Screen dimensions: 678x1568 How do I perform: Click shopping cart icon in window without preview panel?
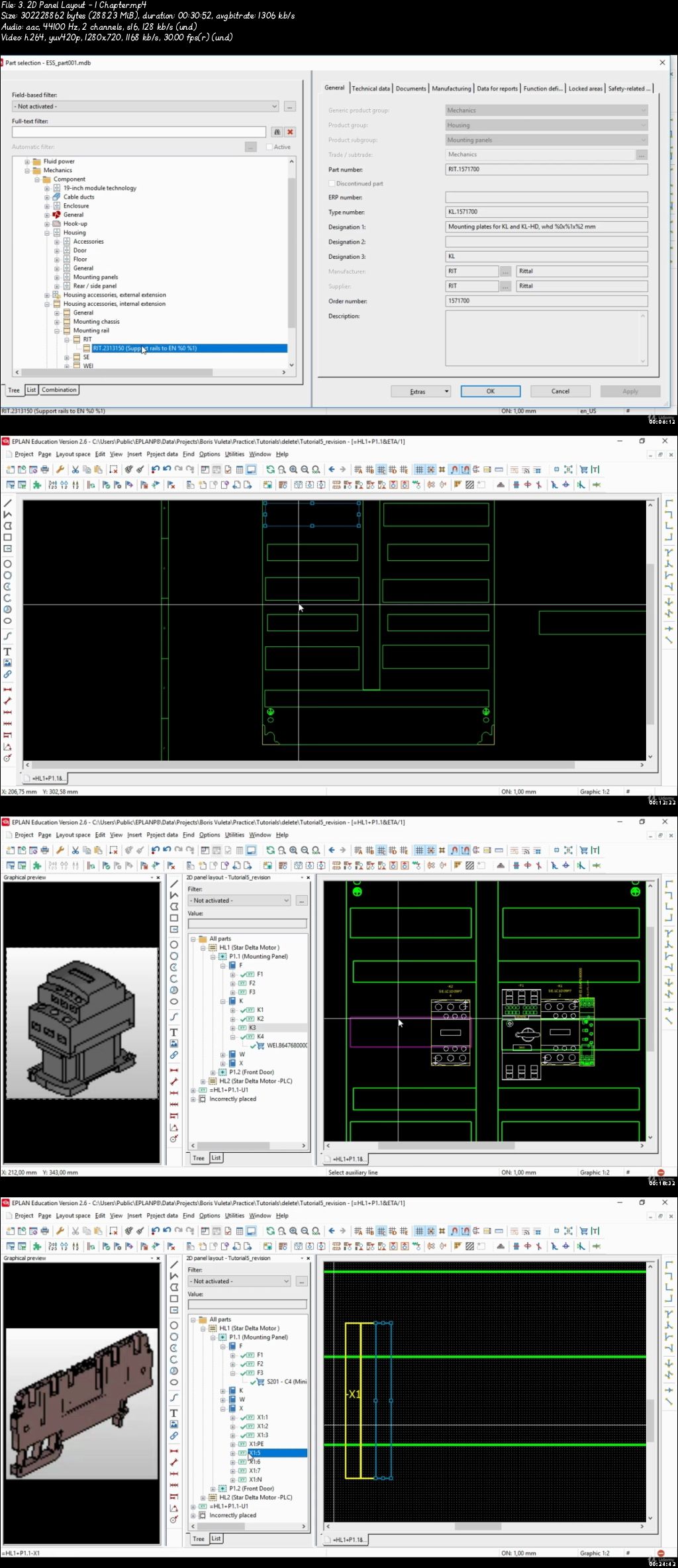coord(584,469)
